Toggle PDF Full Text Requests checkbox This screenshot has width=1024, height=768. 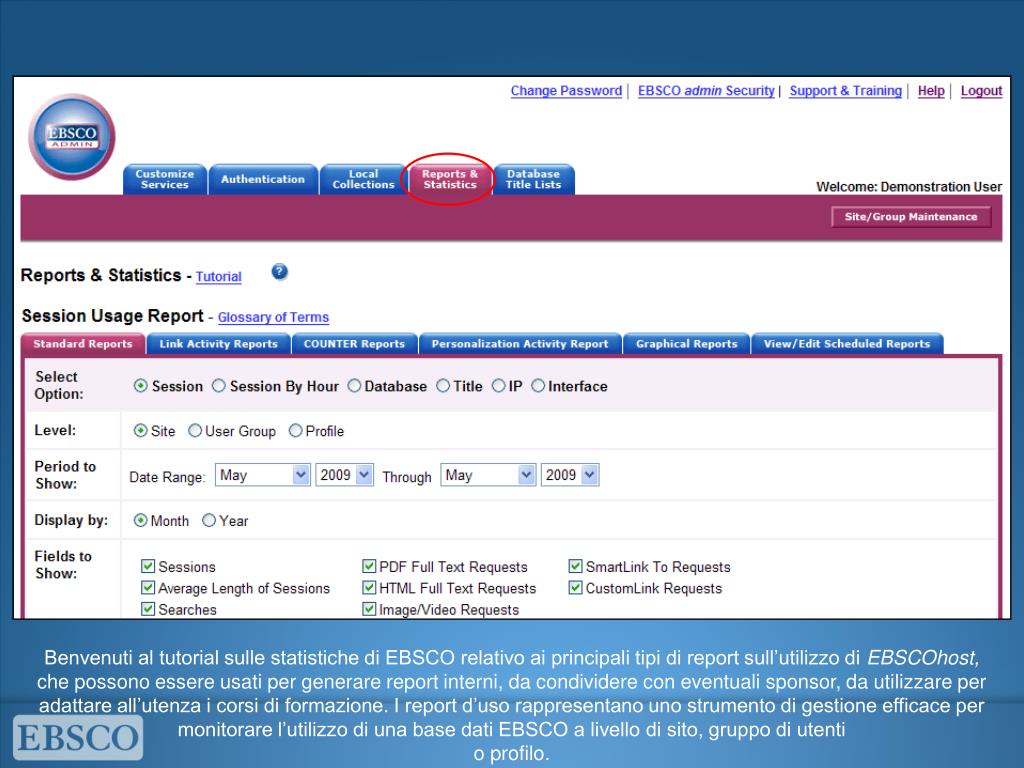coord(369,566)
